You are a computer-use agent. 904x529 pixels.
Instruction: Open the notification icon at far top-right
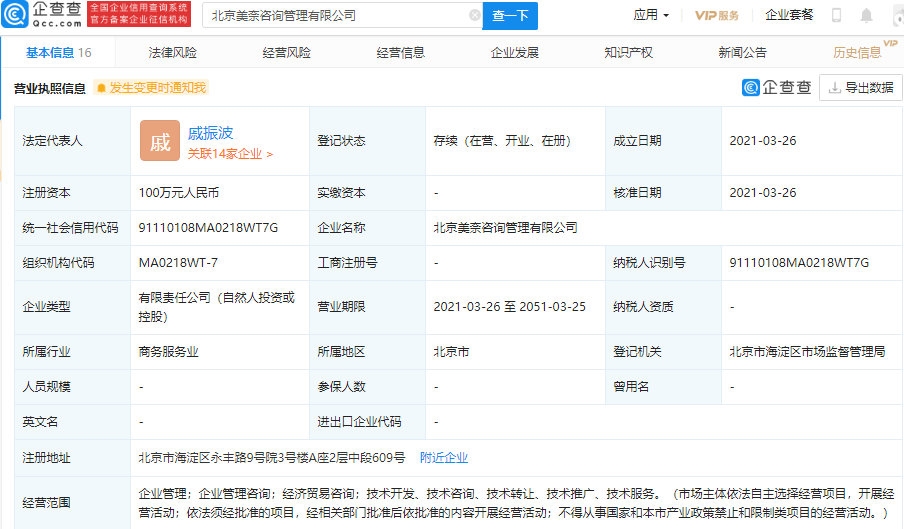(866, 15)
